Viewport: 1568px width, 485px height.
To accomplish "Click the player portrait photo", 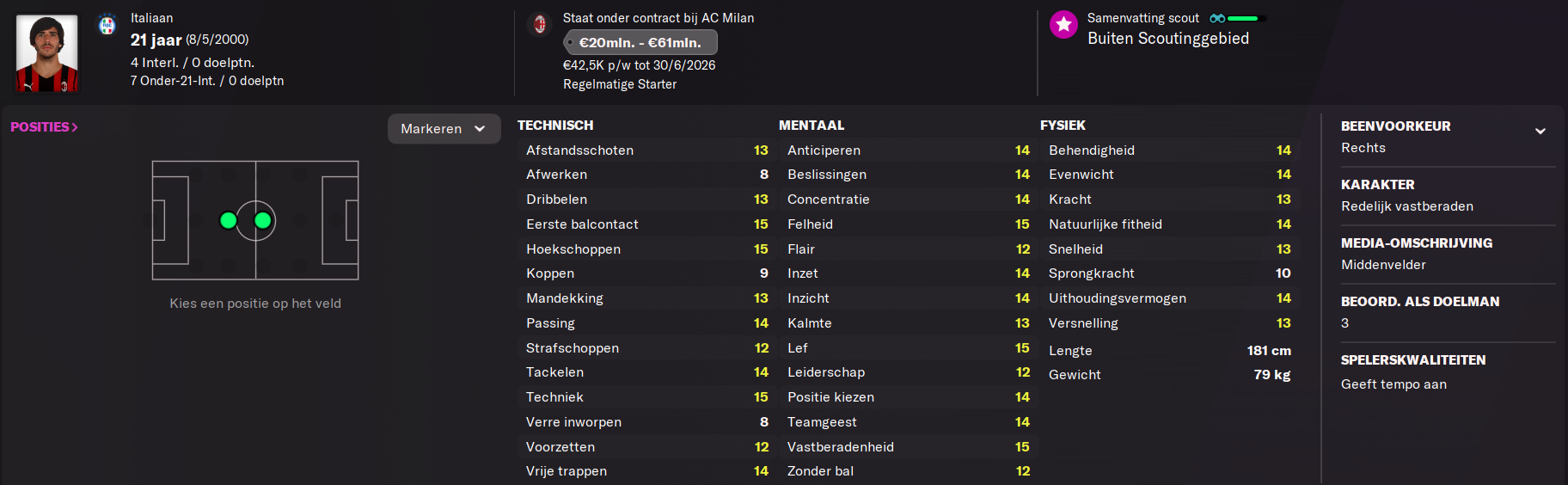I will click(47, 53).
